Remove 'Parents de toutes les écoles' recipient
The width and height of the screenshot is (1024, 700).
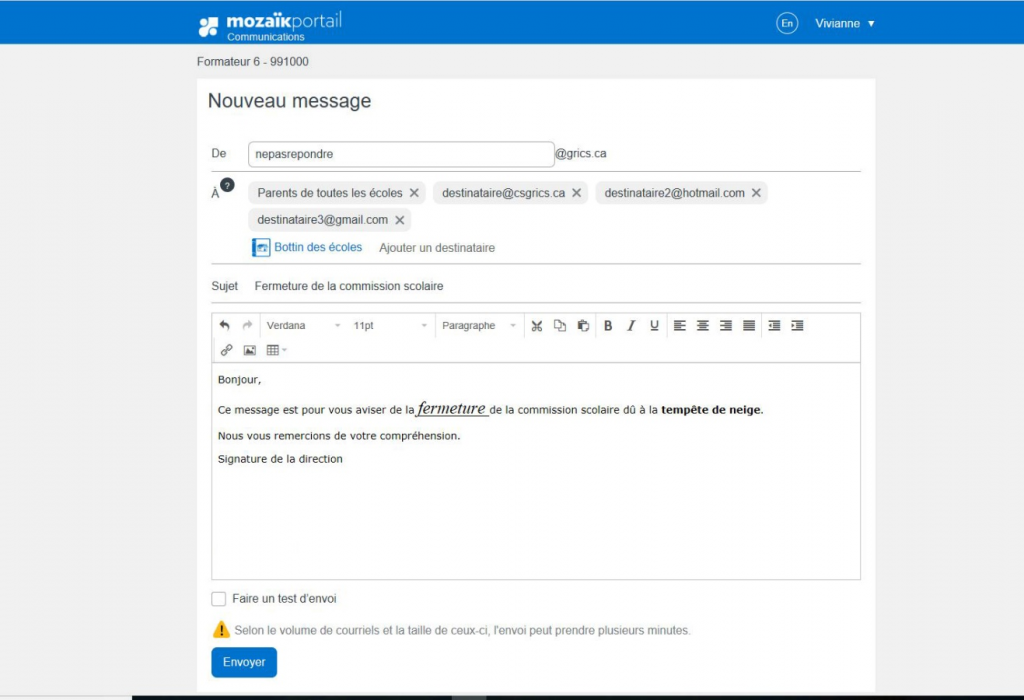(x=414, y=193)
